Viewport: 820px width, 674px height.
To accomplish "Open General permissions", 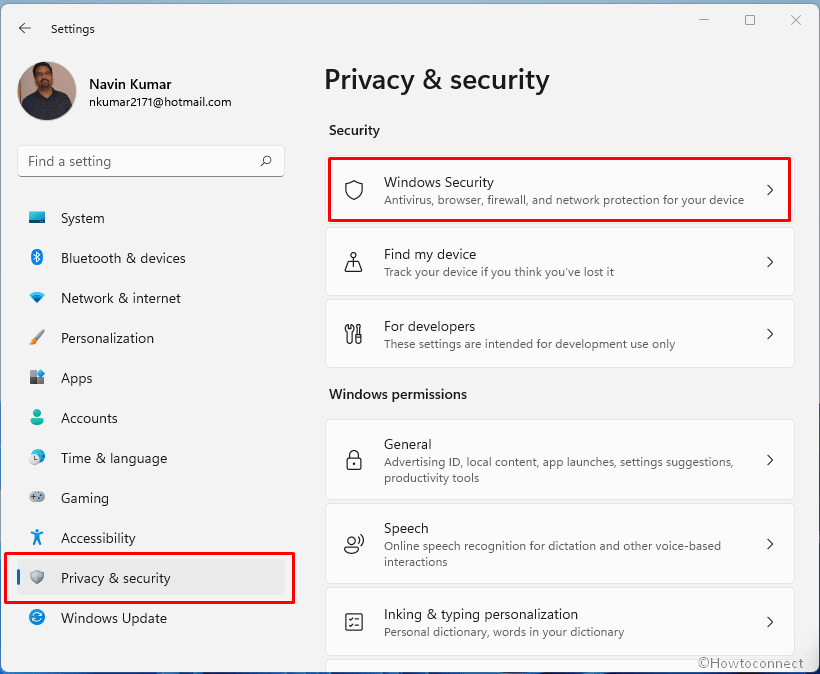I will (560, 460).
